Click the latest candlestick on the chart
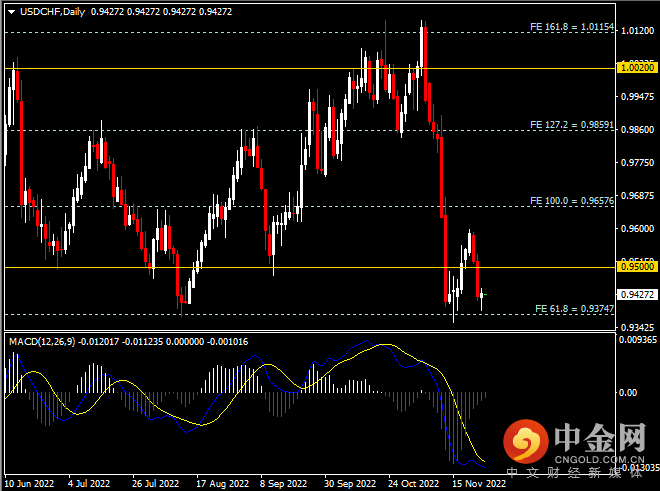 click(484, 296)
